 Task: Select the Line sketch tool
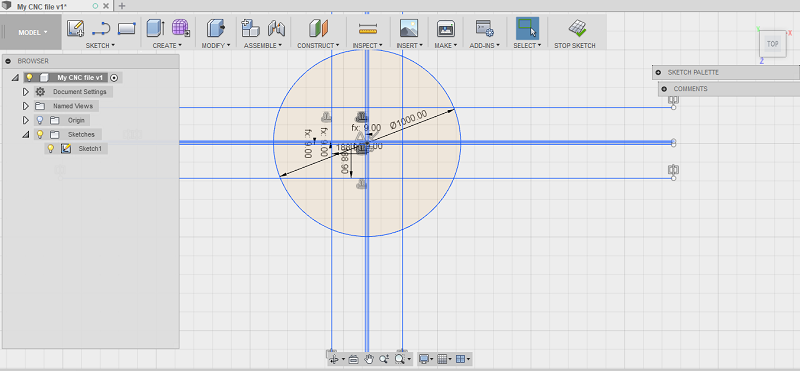[x=101, y=28]
